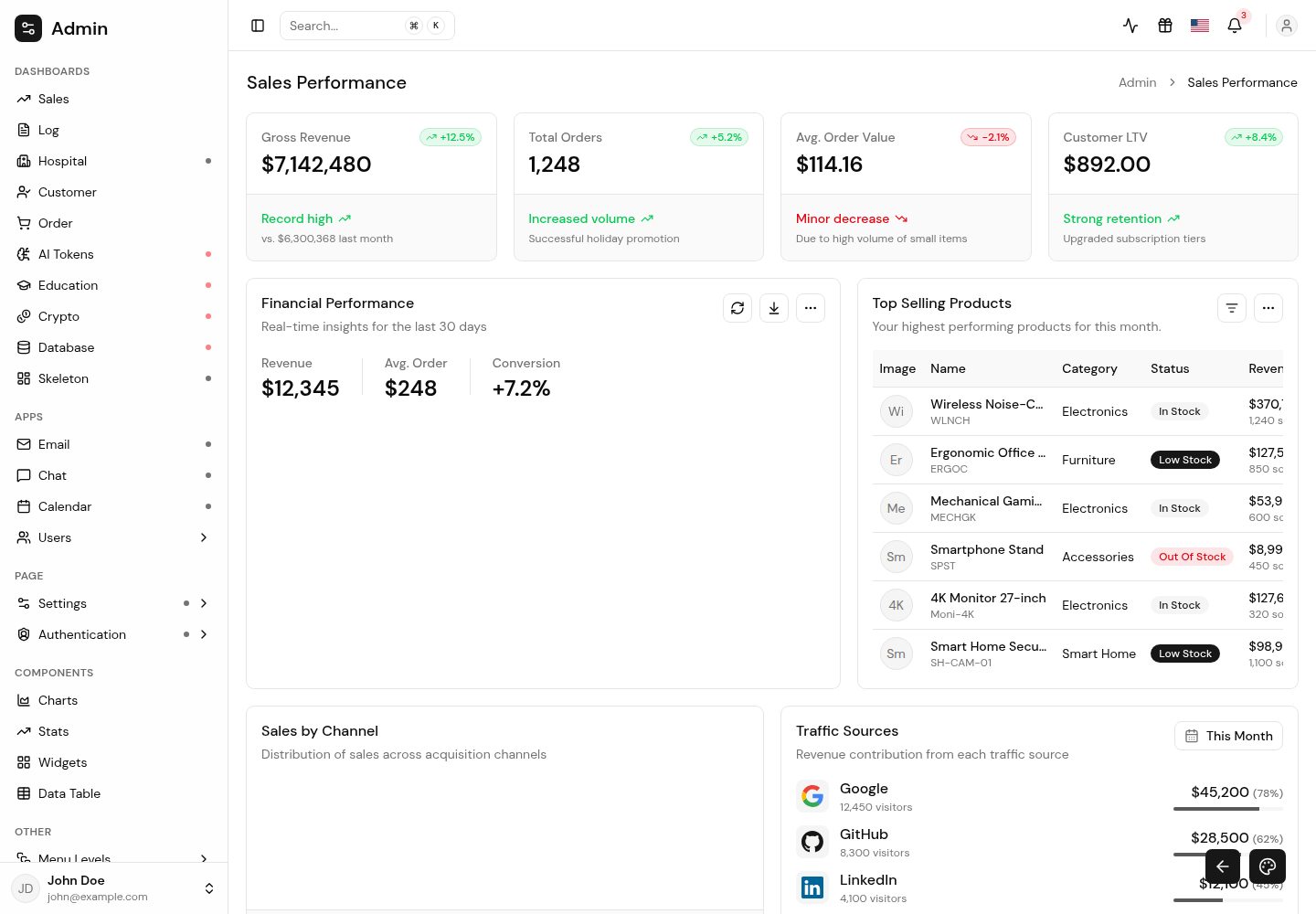Open the Calendar app
Image resolution: width=1316 pixels, height=914 pixels.
pyautogui.click(x=114, y=506)
